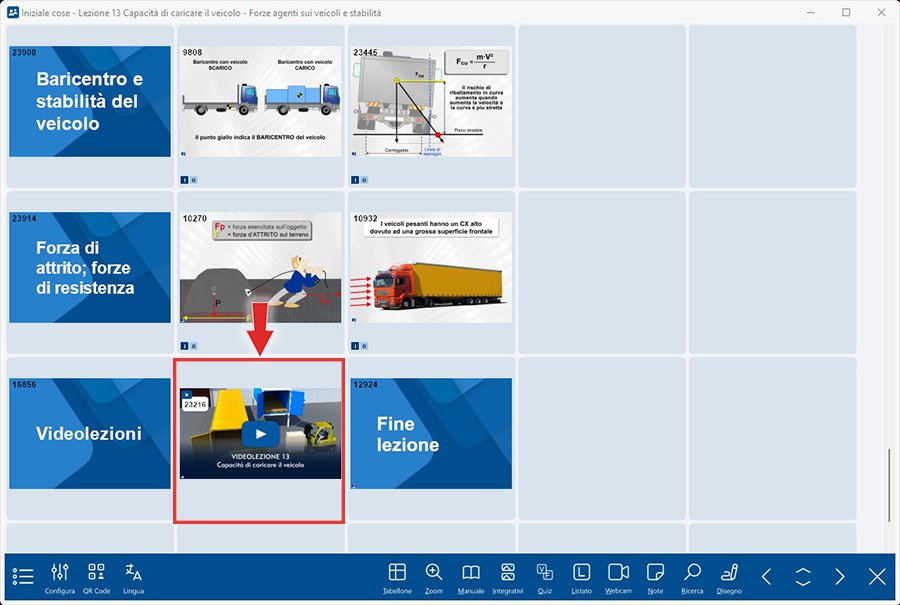Image resolution: width=900 pixels, height=605 pixels.
Task: Expand the up/down chevron navigation control
Action: pos(803,577)
